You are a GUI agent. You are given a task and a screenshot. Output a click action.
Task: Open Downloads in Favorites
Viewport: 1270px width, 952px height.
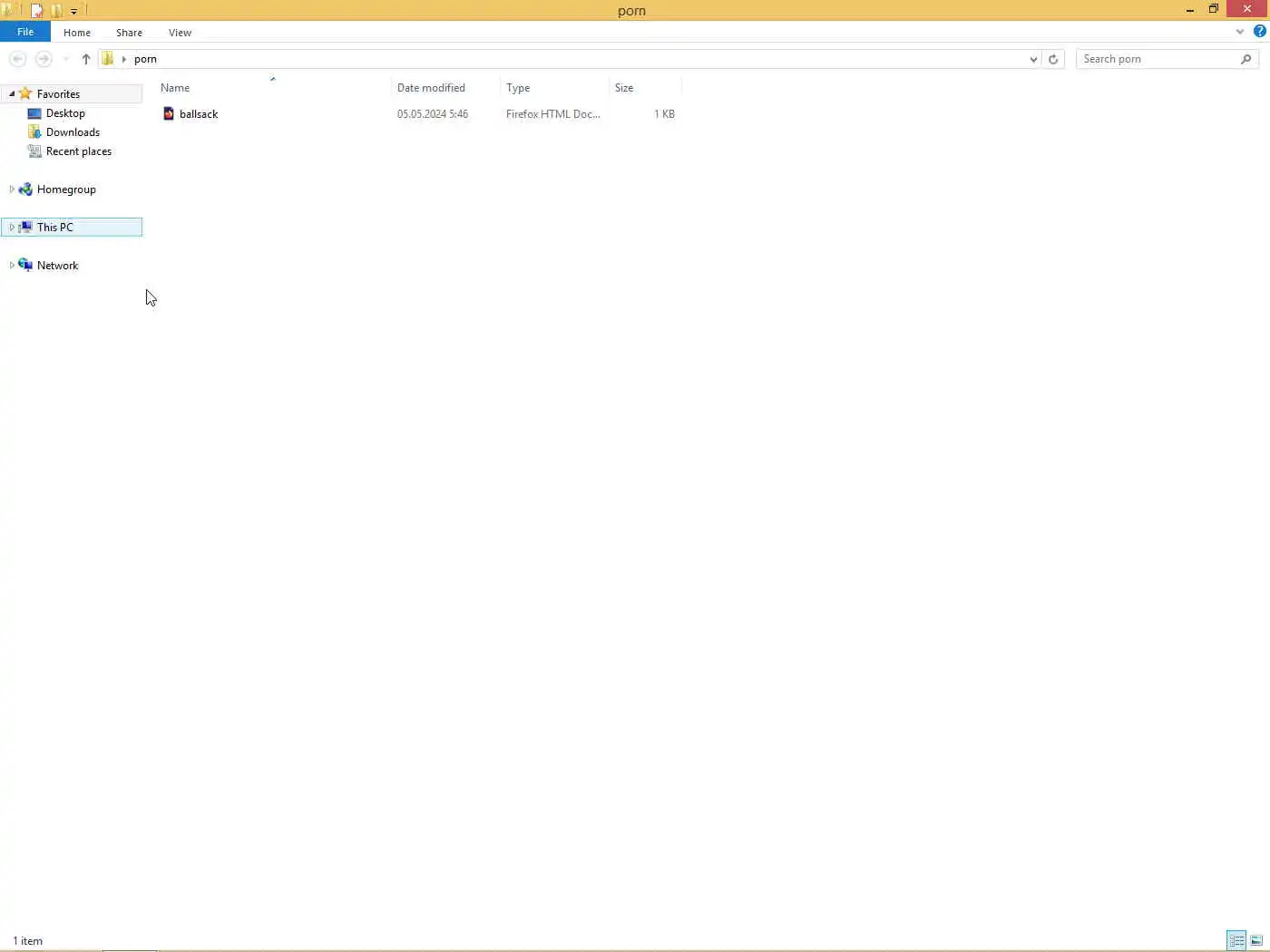73,132
